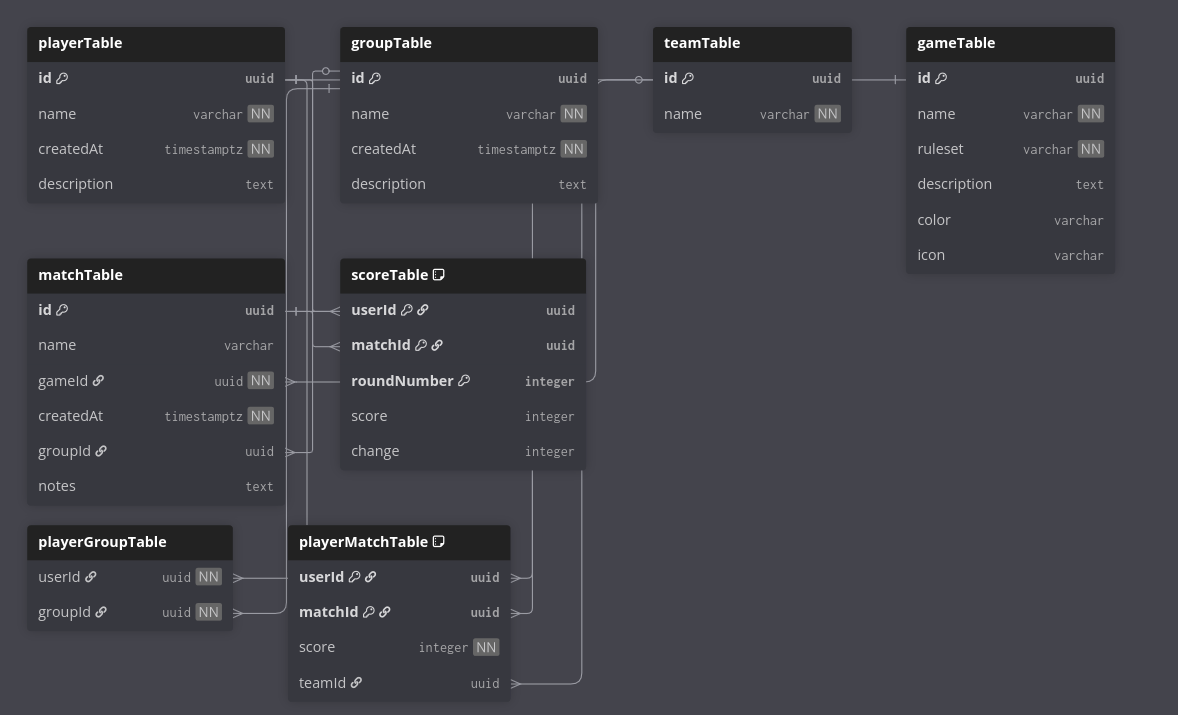Select the teamTable header
Screen dimensions: 1178x715
(752, 44)
